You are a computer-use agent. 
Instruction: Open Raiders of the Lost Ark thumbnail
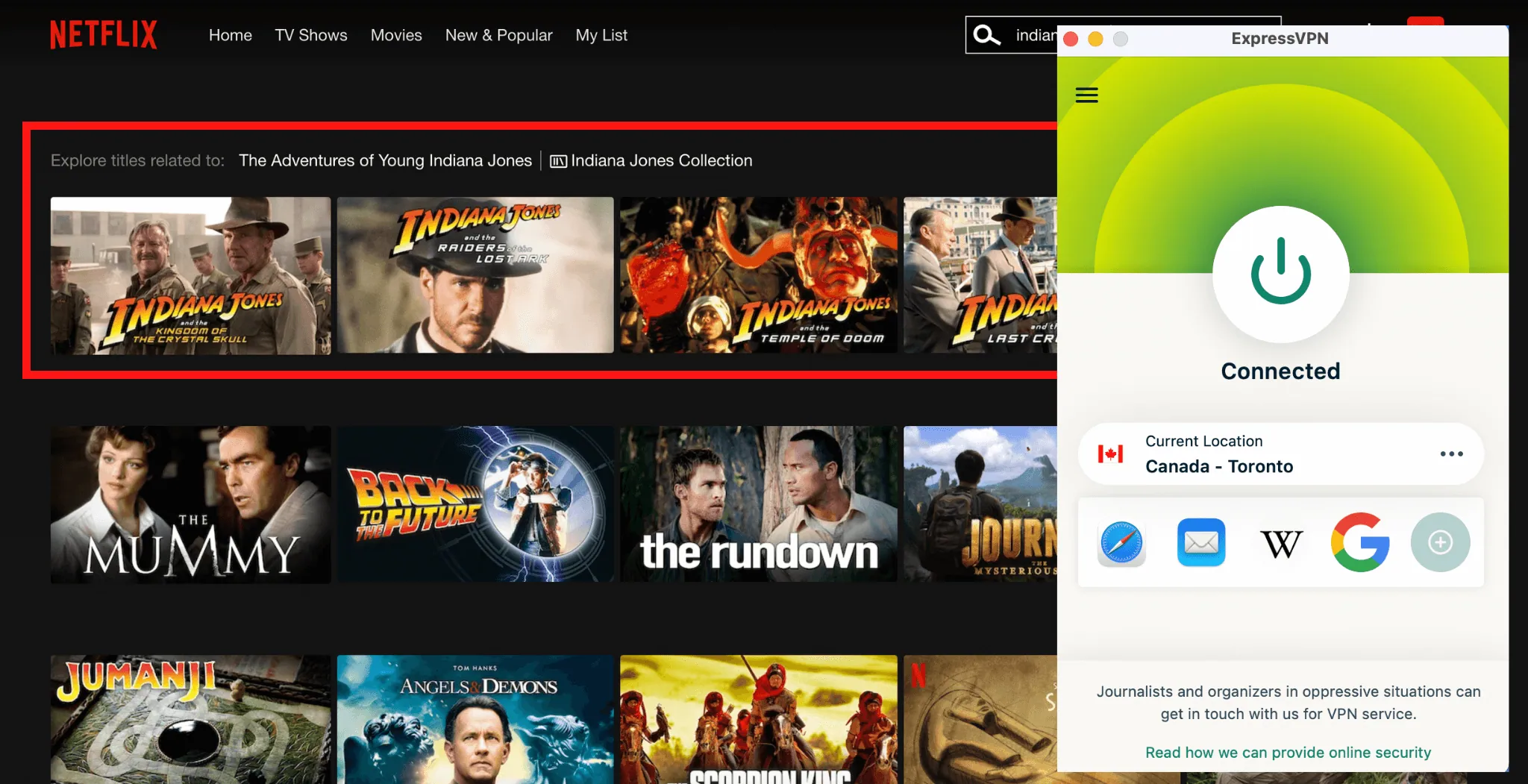click(x=475, y=275)
